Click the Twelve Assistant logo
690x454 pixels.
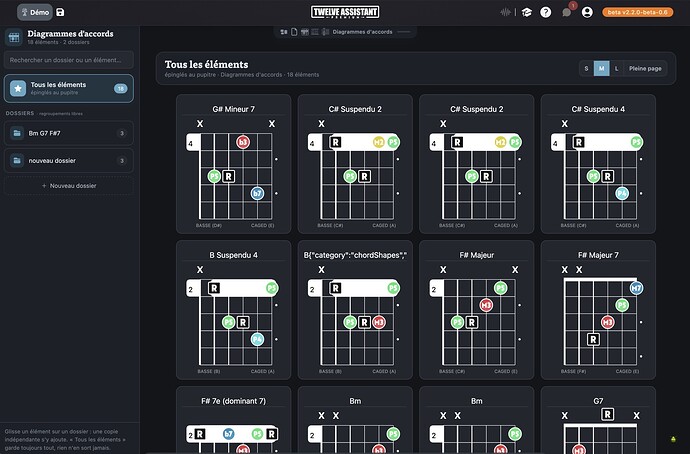(x=345, y=12)
